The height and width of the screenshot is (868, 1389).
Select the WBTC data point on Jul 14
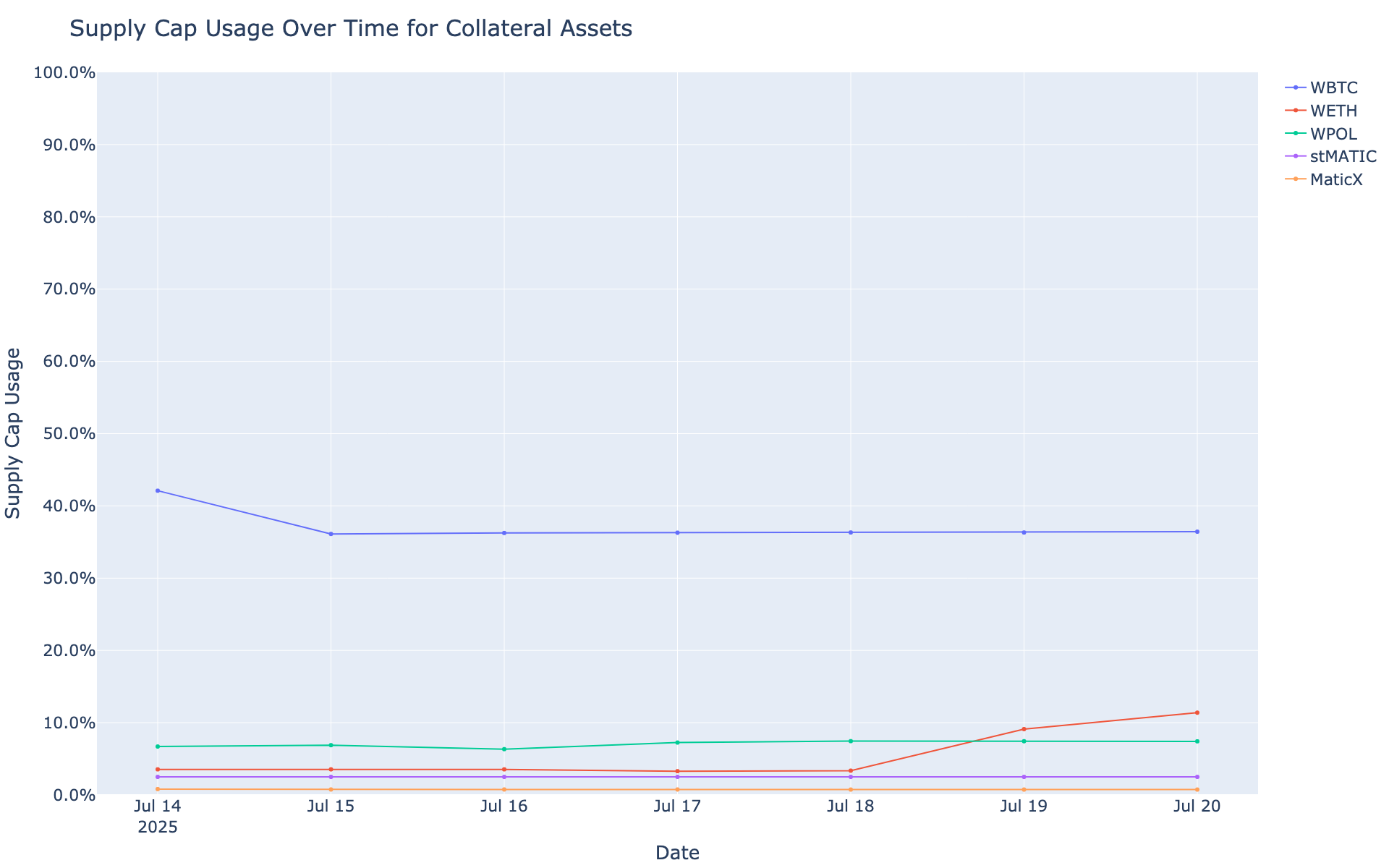tap(158, 490)
